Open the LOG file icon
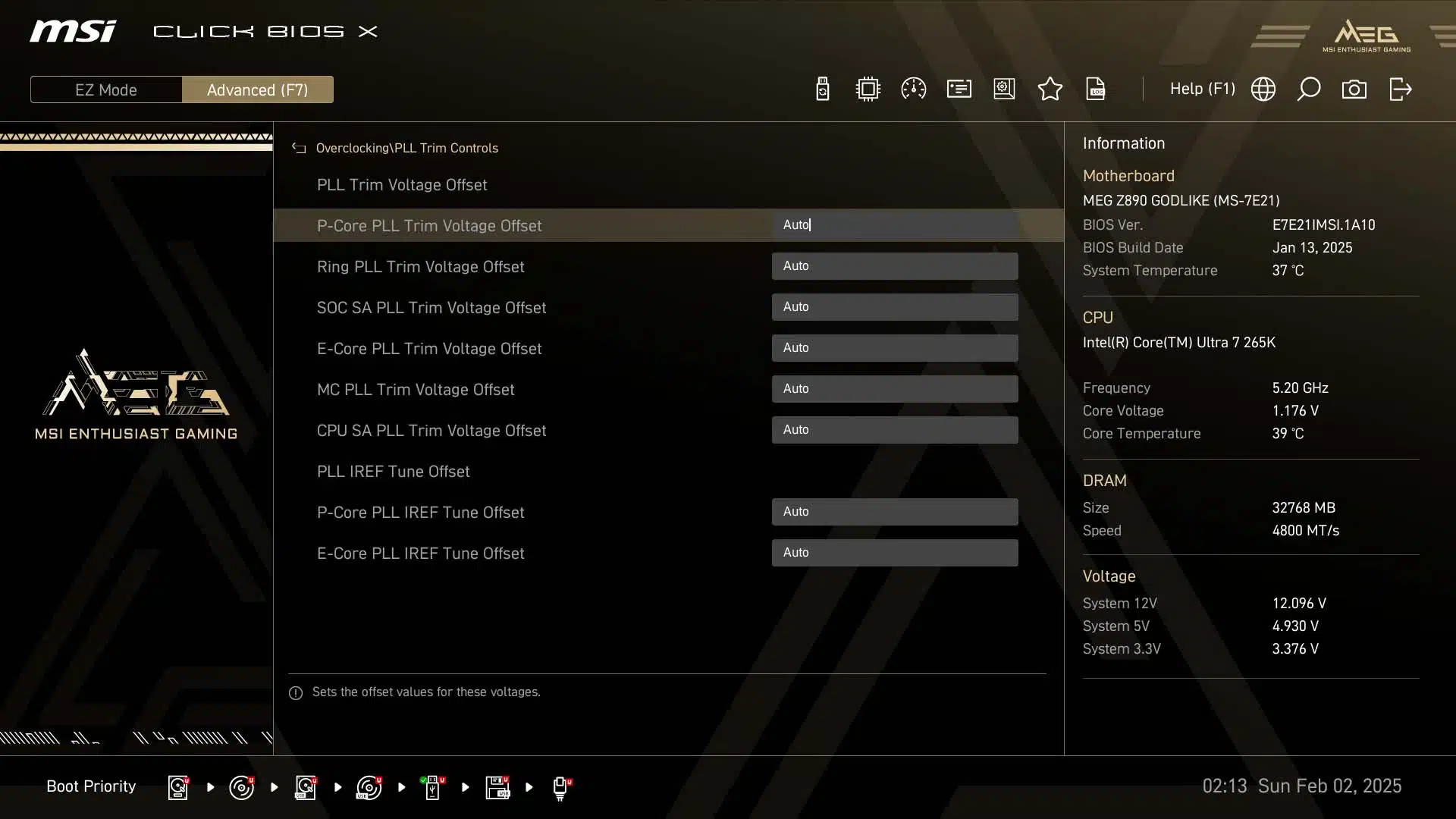Viewport: 1456px width, 819px height. (x=1096, y=89)
